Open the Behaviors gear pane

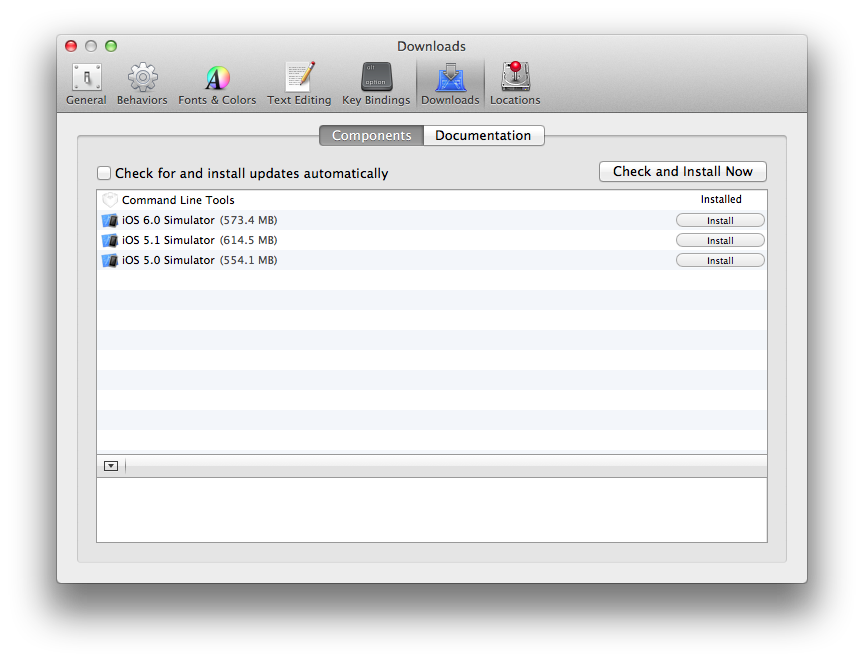pyautogui.click(x=142, y=84)
